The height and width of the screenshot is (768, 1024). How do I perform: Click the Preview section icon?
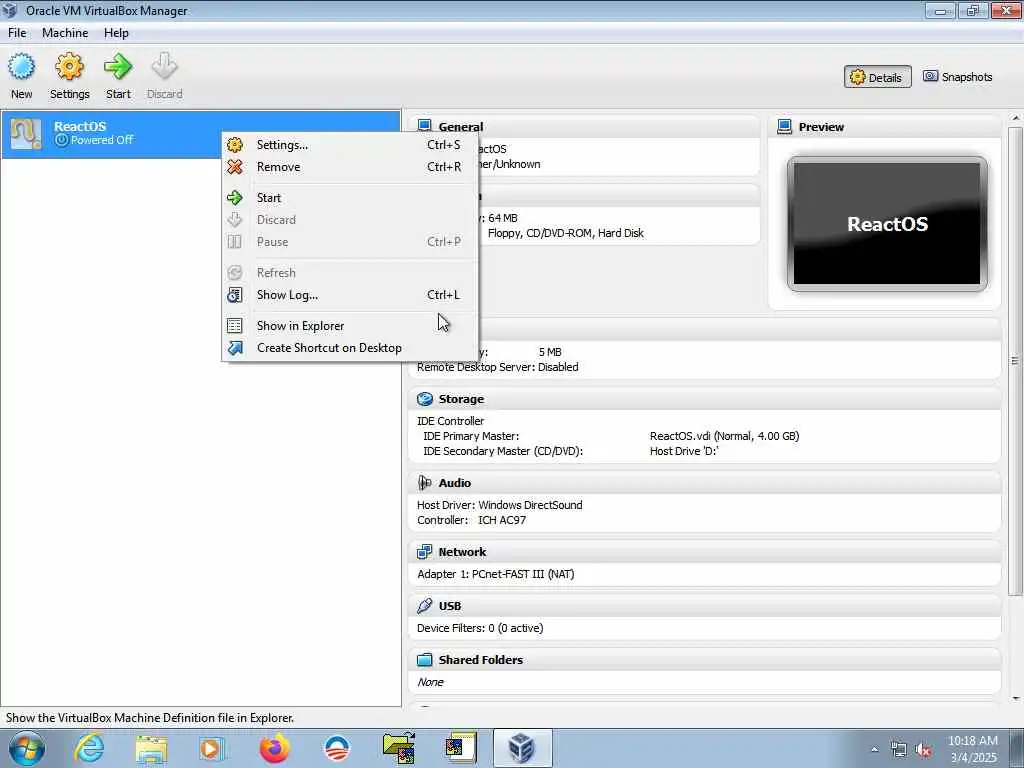coord(784,127)
